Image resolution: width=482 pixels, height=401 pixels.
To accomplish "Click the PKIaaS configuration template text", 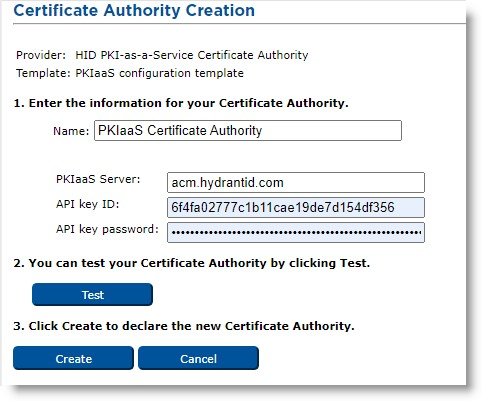I will 159,73.
